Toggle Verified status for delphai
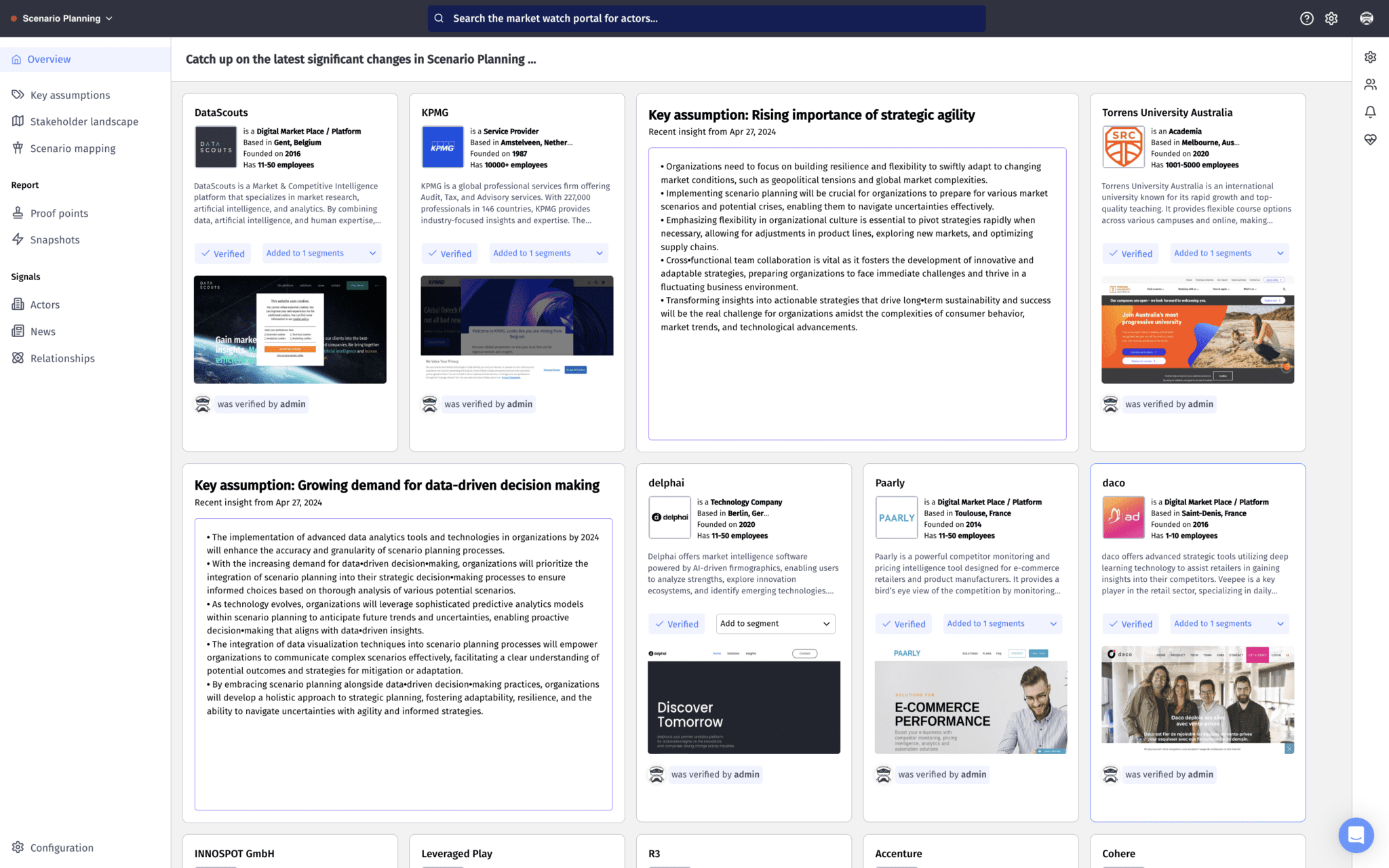Viewport: 1389px width, 868px height. (676, 624)
